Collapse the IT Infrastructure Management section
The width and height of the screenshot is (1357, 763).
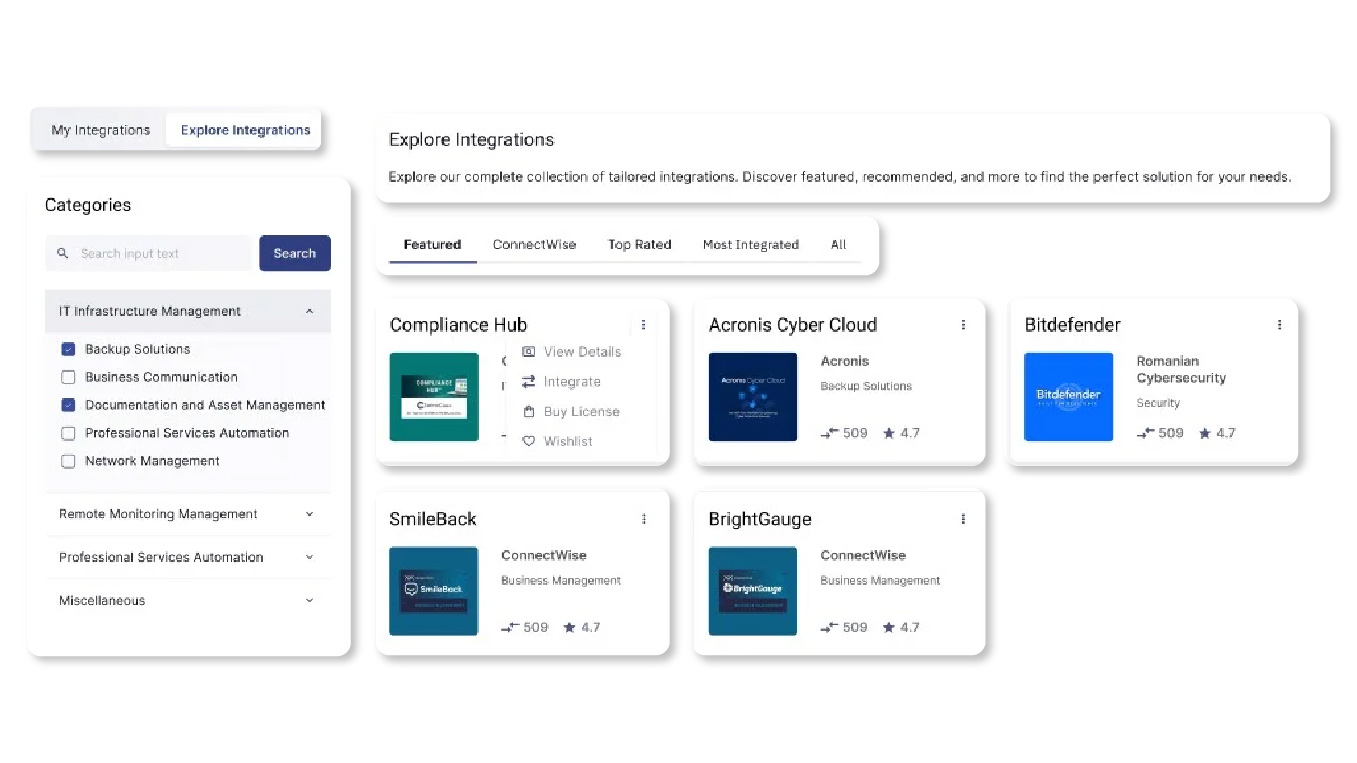pos(309,312)
